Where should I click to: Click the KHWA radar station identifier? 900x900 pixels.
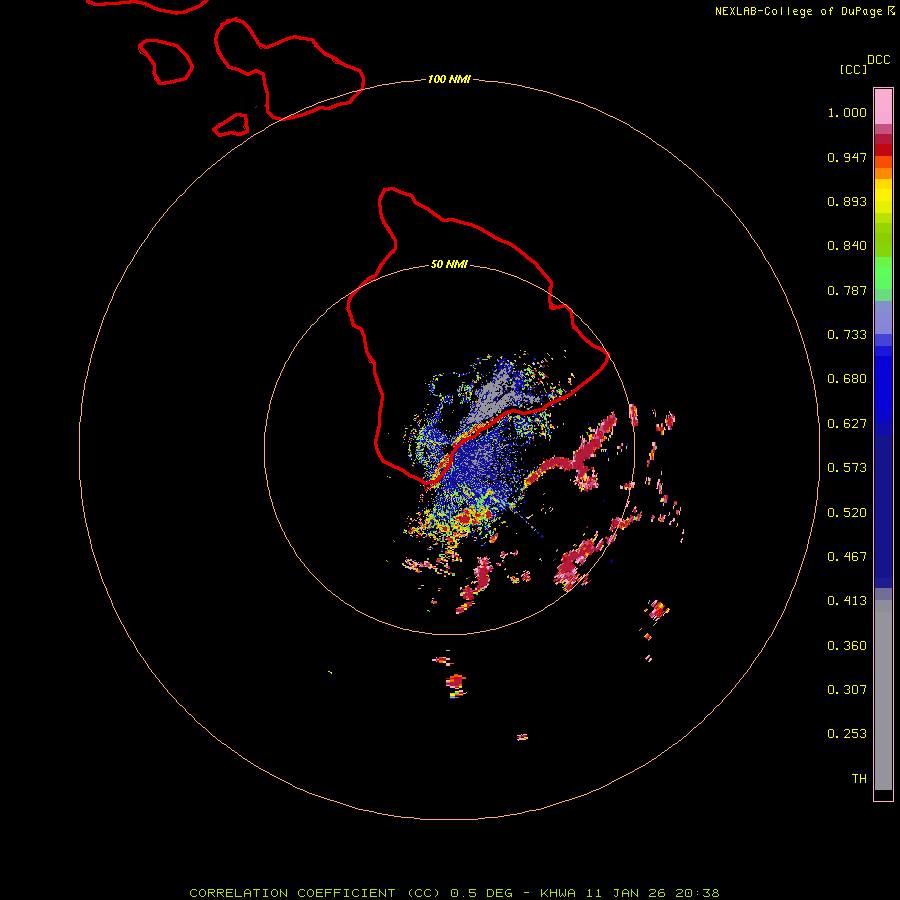pos(557,893)
